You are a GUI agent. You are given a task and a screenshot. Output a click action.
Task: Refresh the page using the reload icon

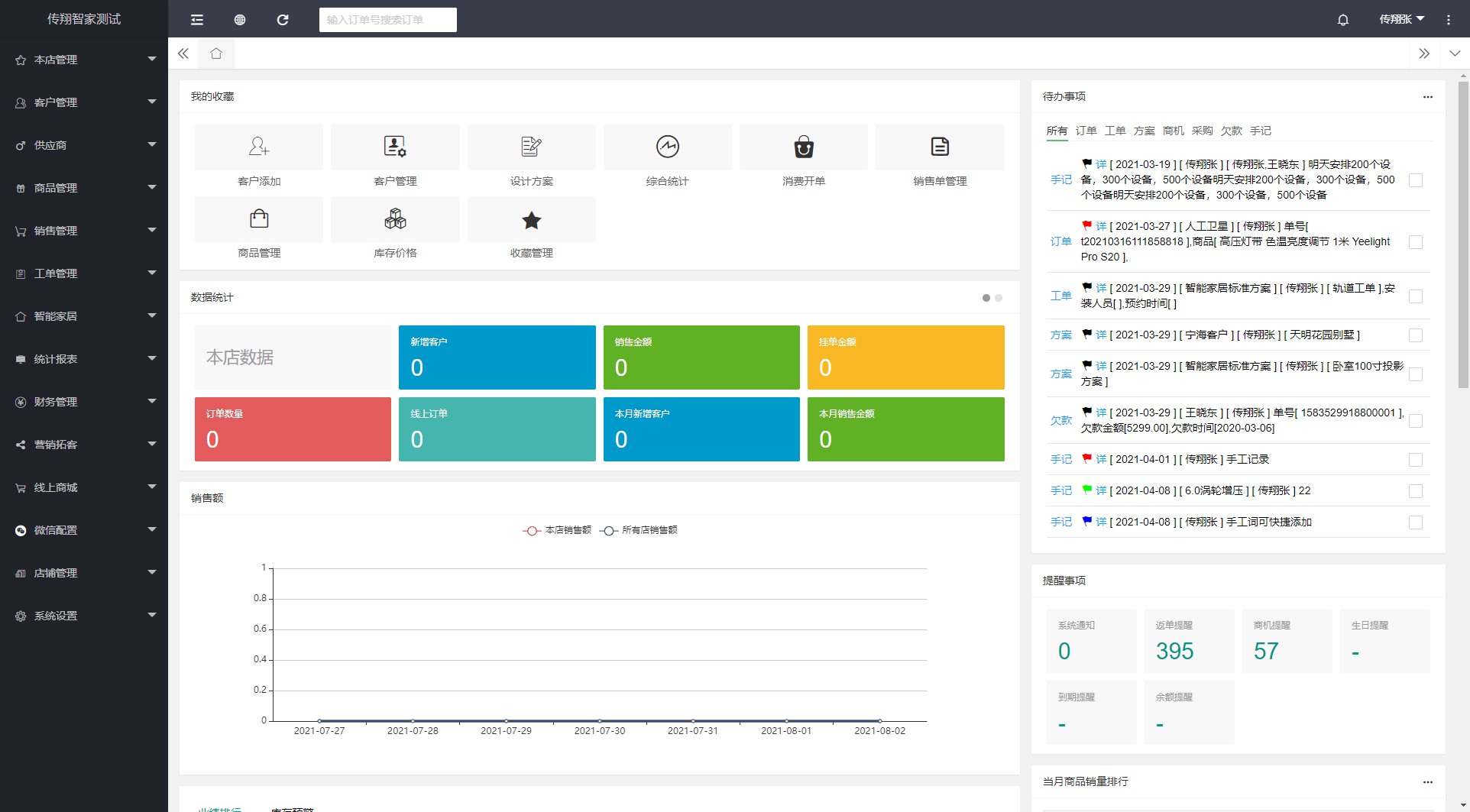tap(283, 20)
